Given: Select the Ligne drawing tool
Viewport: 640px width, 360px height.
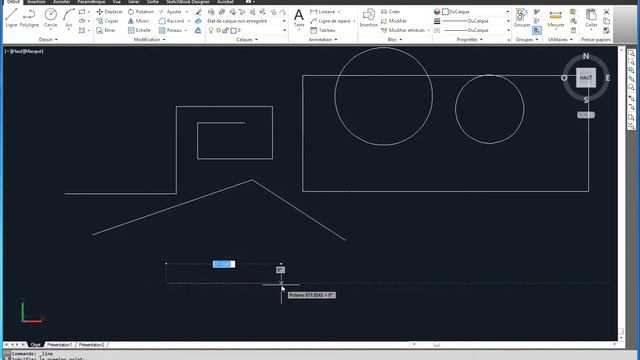Looking at the screenshot, I should (11, 18).
